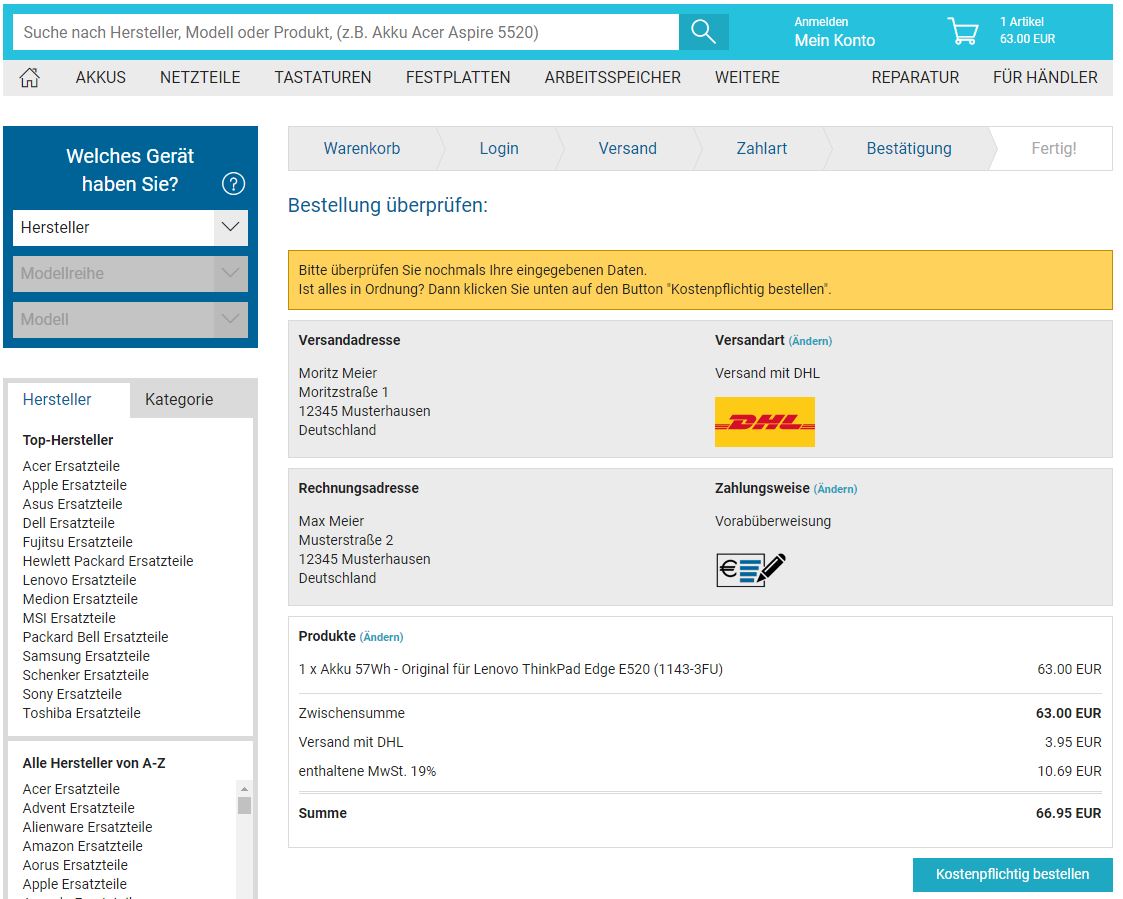Open the WEITERE menu
The height and width of the screenshot is (899, 1123).
click(x=747, y=77)
